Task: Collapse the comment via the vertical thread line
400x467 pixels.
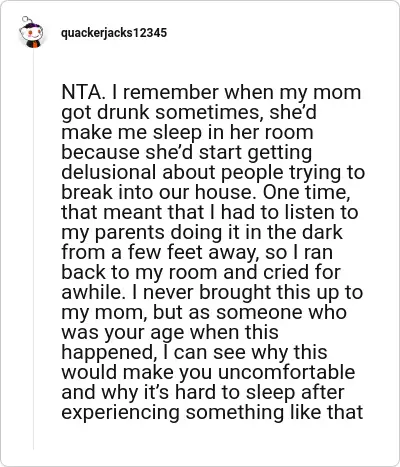Action: (33, 248)
